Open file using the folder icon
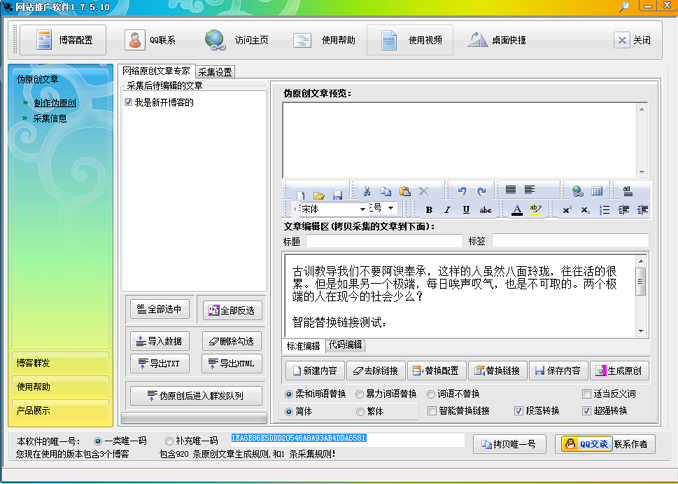Screen dimensions: 678x484 [319, 195]
